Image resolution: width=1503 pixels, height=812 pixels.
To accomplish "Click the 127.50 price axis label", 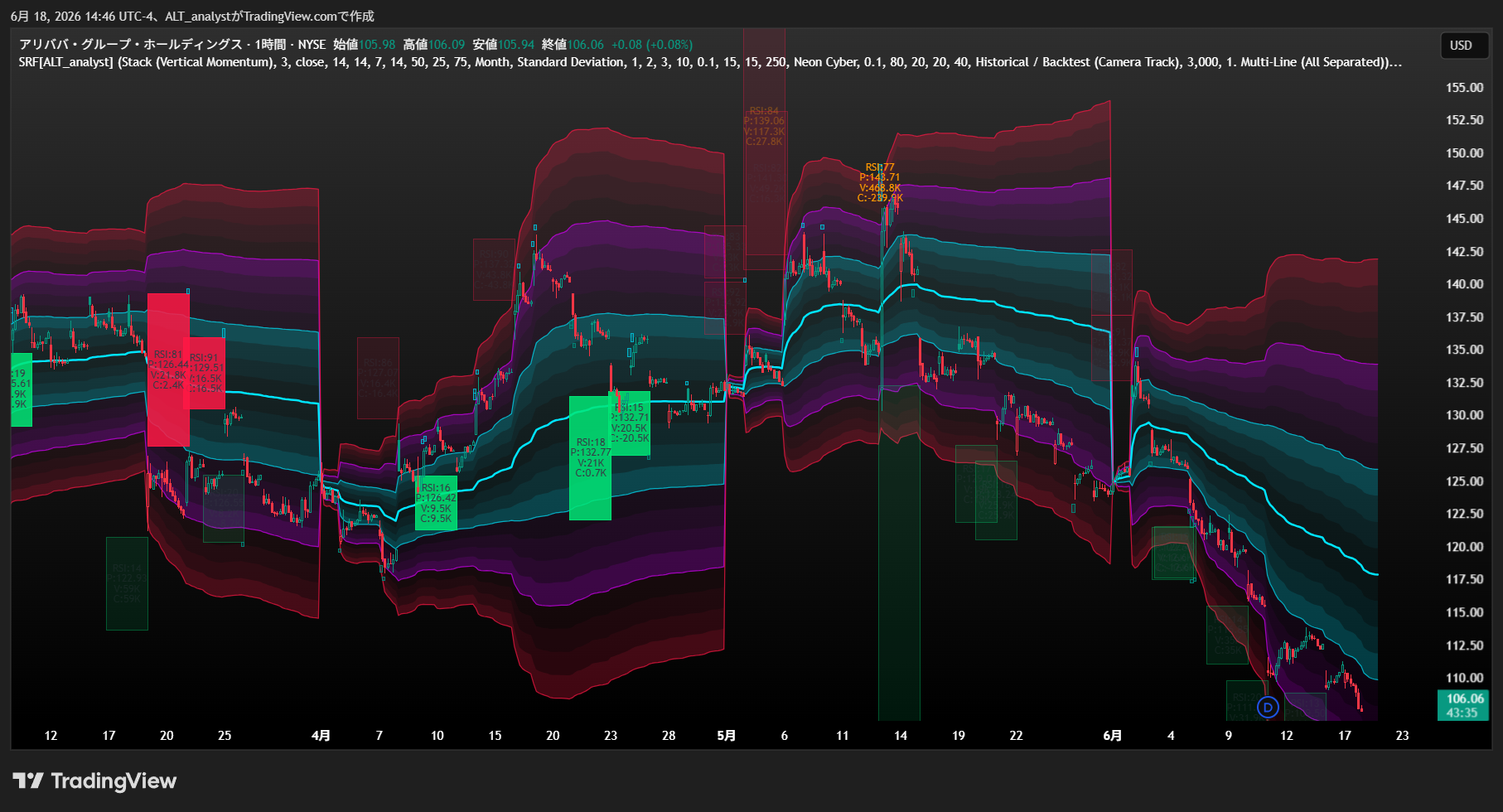I will [x=1464, y=448].
